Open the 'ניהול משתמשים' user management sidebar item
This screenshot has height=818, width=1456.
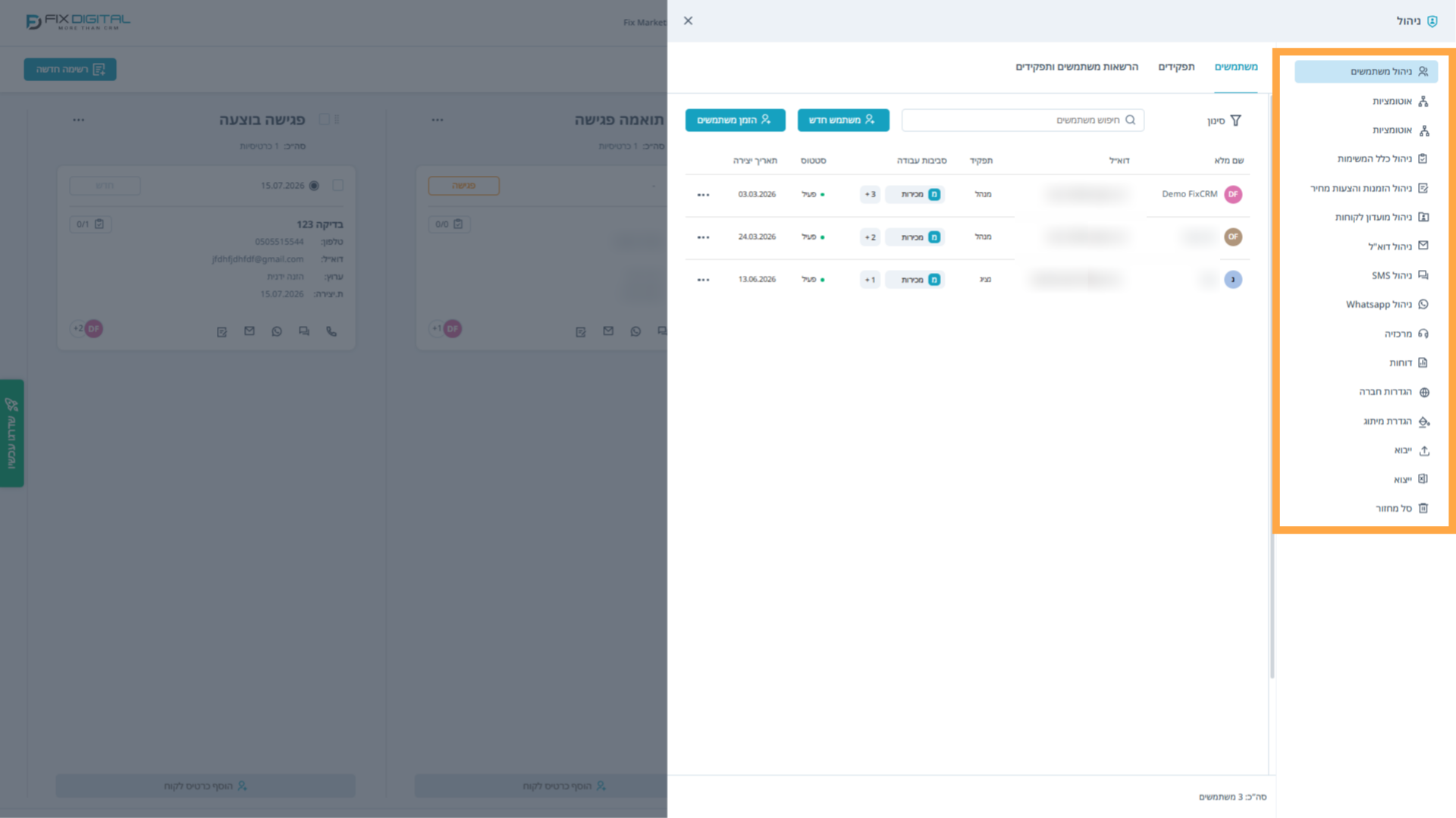1366,71
